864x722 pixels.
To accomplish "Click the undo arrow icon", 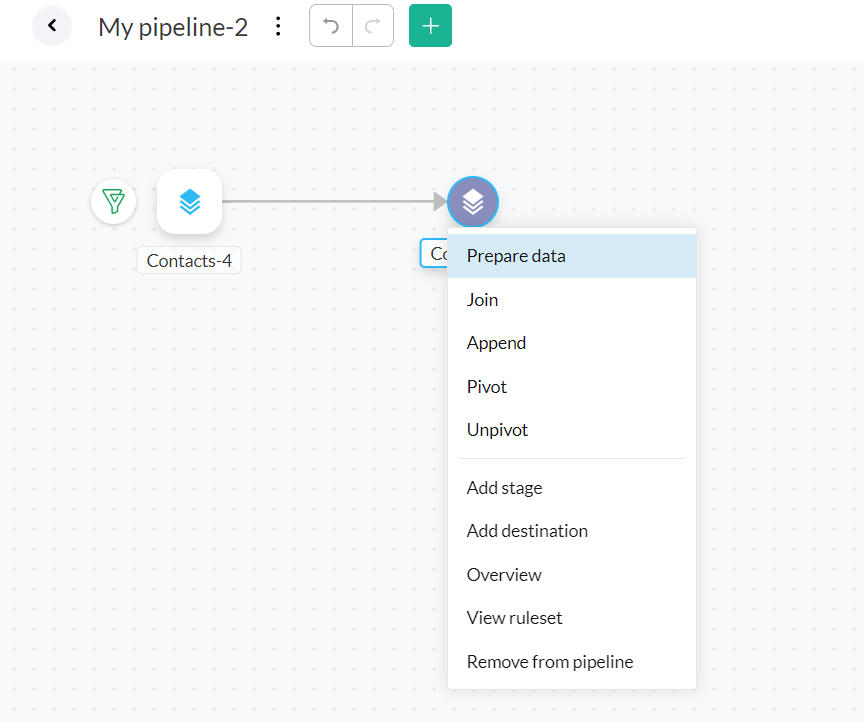I will click(x=331, y=26).
